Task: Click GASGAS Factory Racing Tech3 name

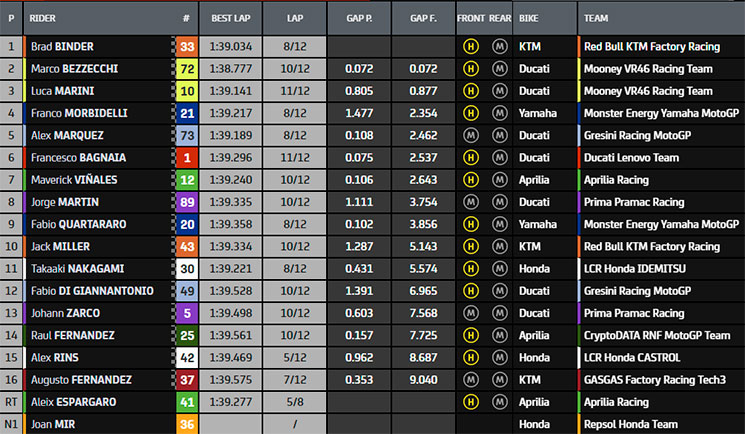Action: point(655,379)
